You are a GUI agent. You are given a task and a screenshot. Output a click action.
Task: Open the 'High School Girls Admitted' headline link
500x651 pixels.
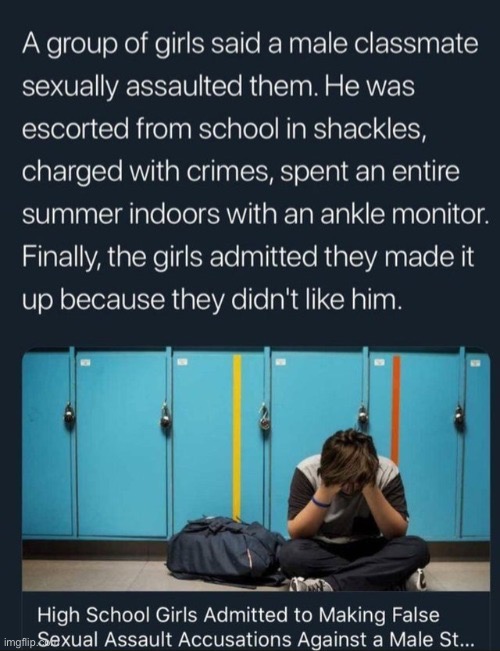238,615
